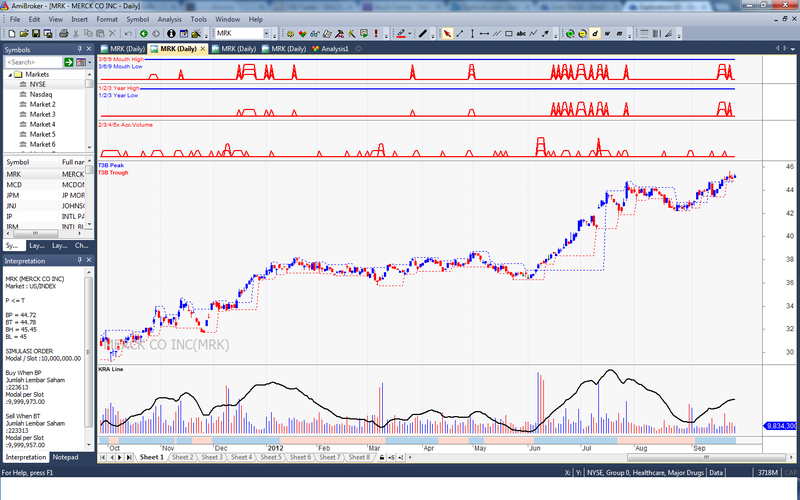The width and height of the screenshot is (800, 500).
Task: Open the File menu
Action: pyautogui.click(x=15, y=19)
